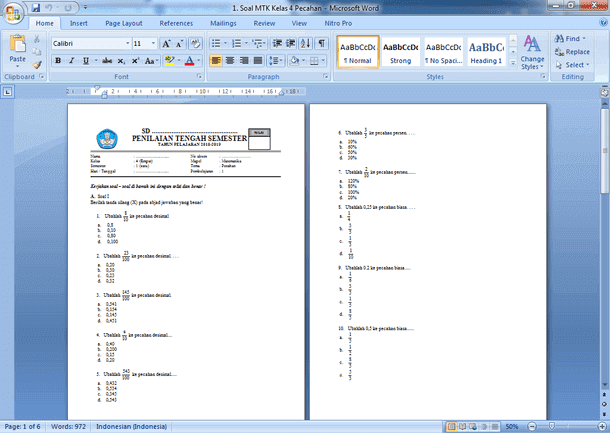Open the Nitro Pro tab
The image size is (610, 433).
338,23
